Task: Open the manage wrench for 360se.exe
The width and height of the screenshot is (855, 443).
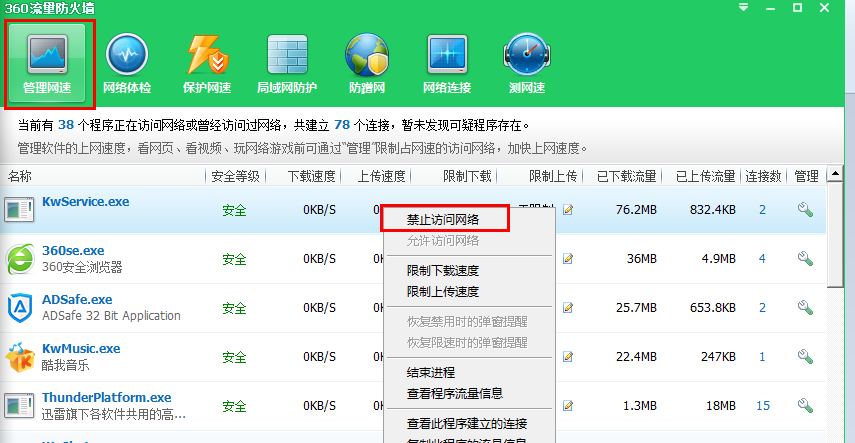Action: point(805,259)
